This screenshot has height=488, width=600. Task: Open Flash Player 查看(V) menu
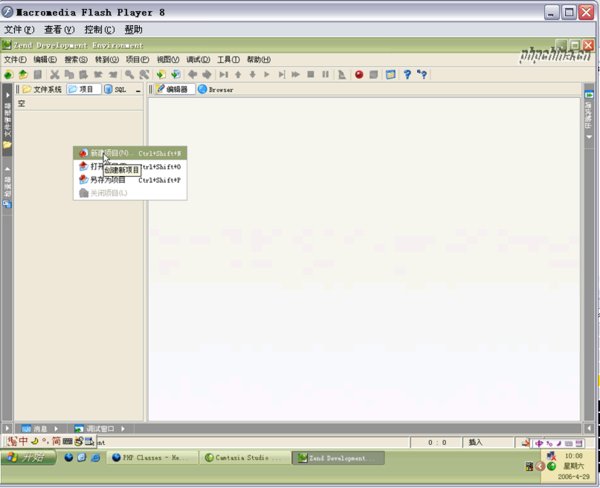point(59,29)
